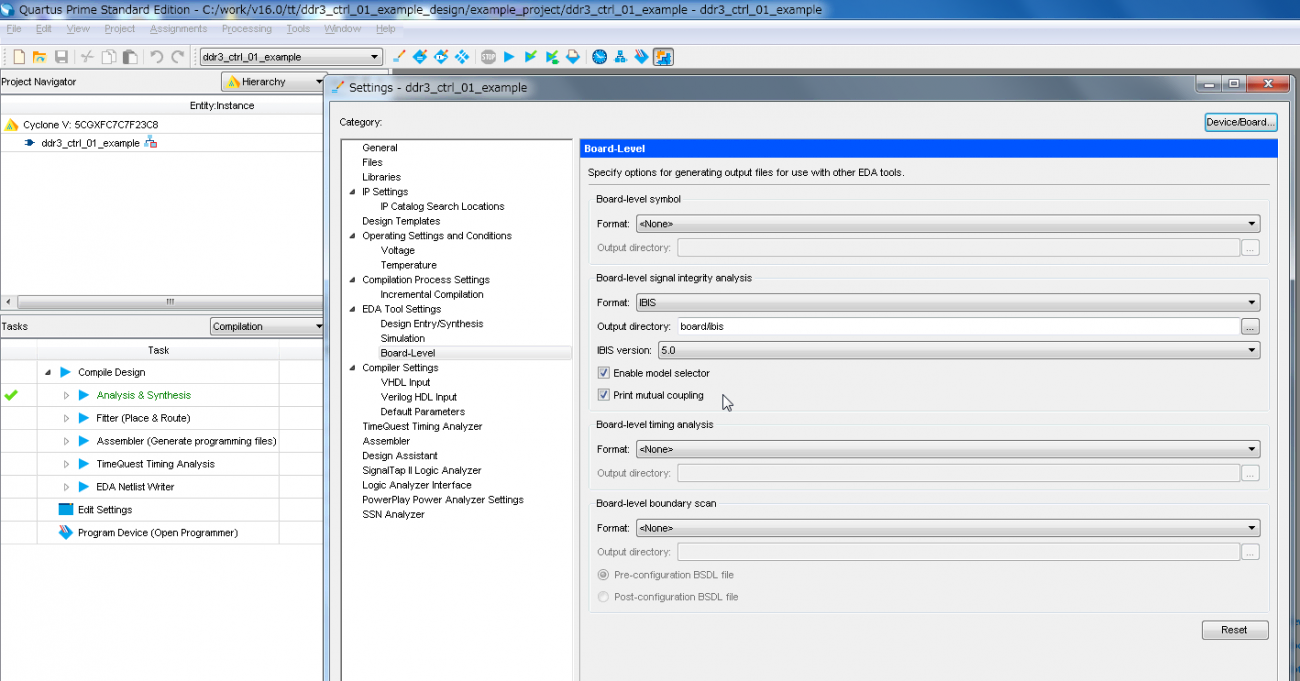Open the Assignments menu
1300x681 pixels.
tap(178, 29)
